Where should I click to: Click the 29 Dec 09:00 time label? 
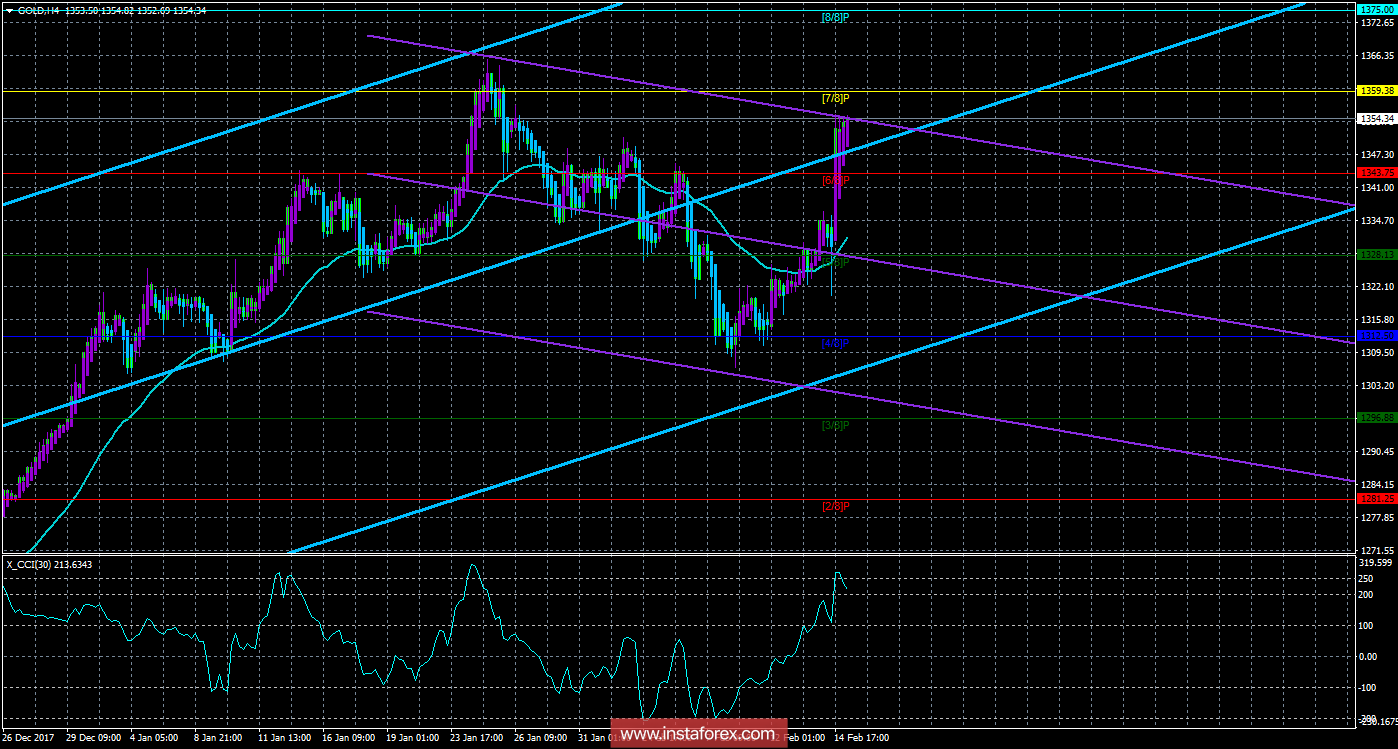(x=95, y=739)
